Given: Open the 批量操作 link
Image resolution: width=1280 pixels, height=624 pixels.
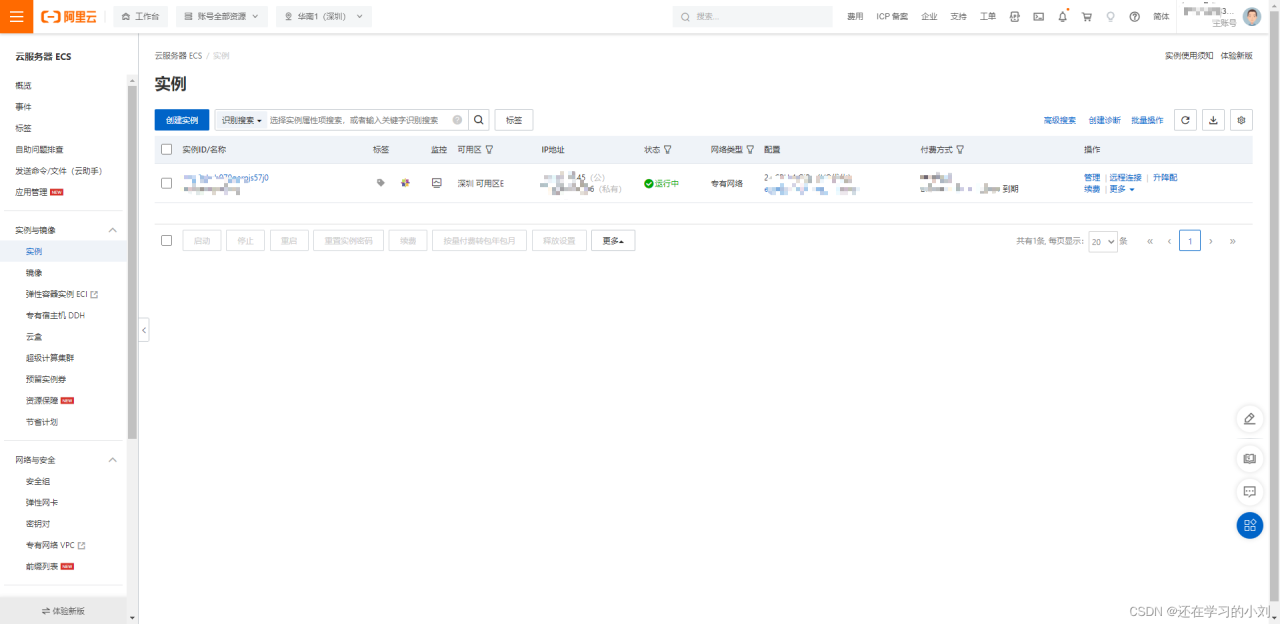Looking at the screenshot, I should click(x=1148, y=120).
